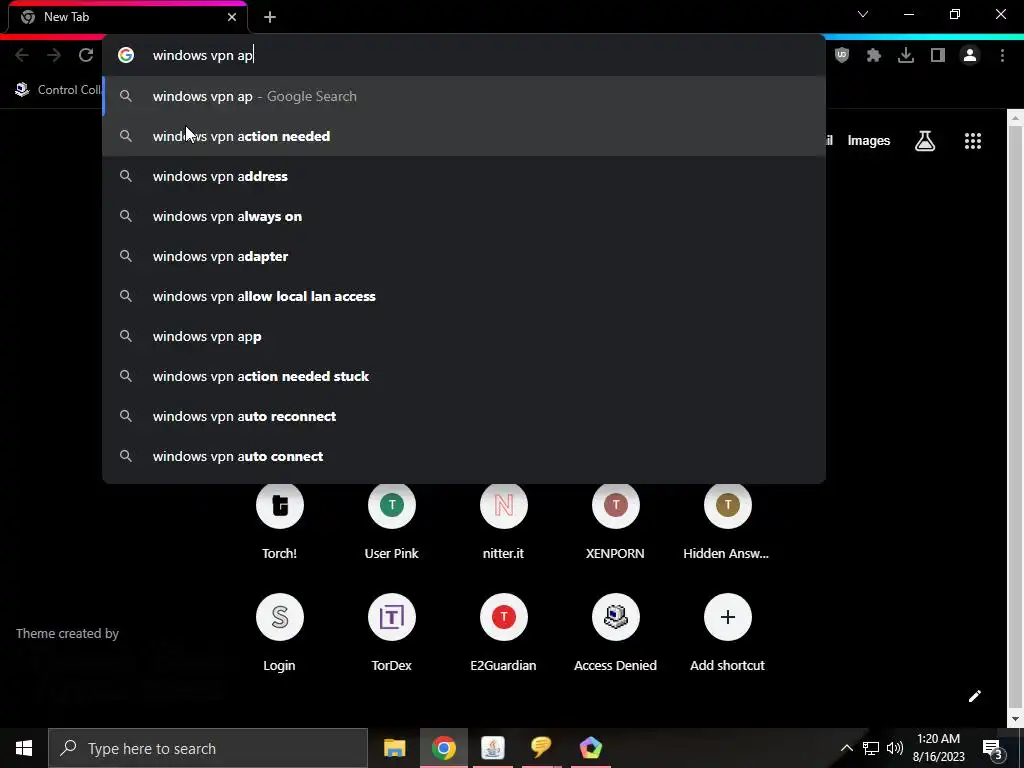Select "windows vpn action needed stuck" suggestion
This screenshot has width=1024, height=768.
[x=464, y=376]
